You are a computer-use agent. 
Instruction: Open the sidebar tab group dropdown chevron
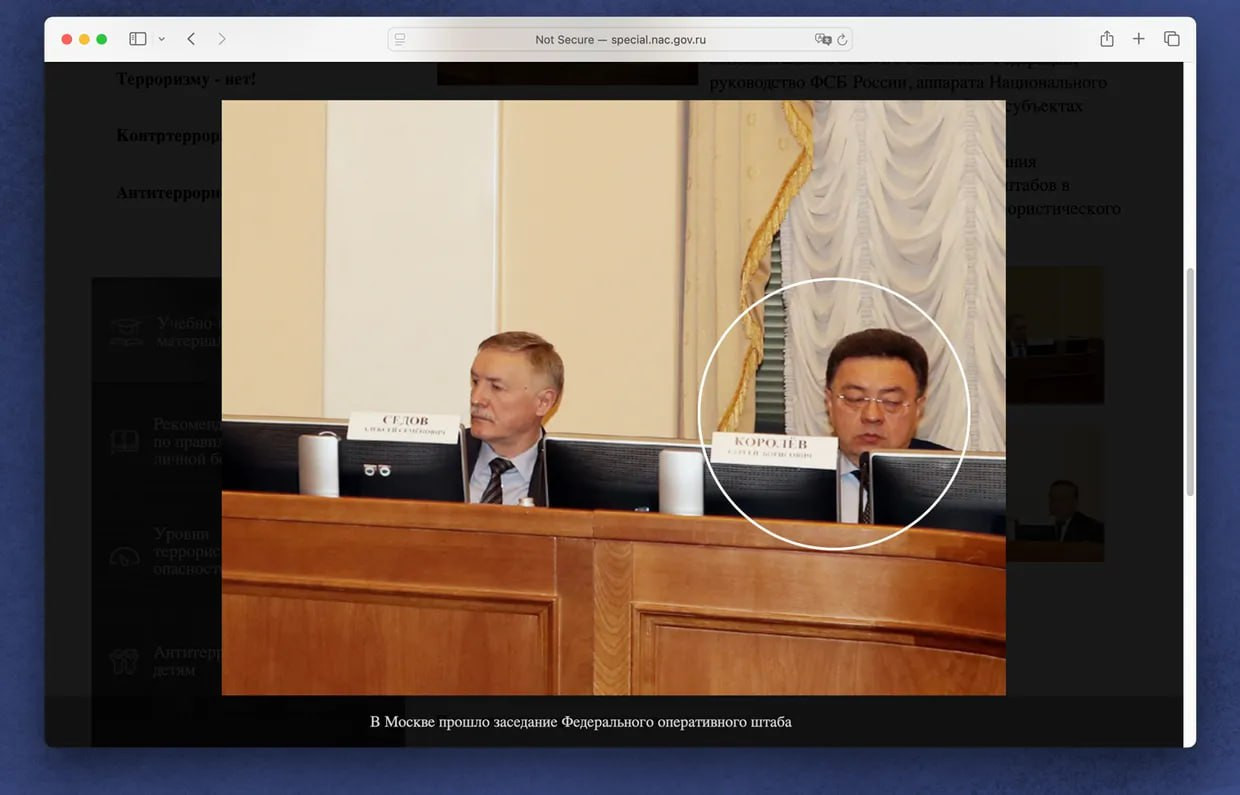point(161,39)
